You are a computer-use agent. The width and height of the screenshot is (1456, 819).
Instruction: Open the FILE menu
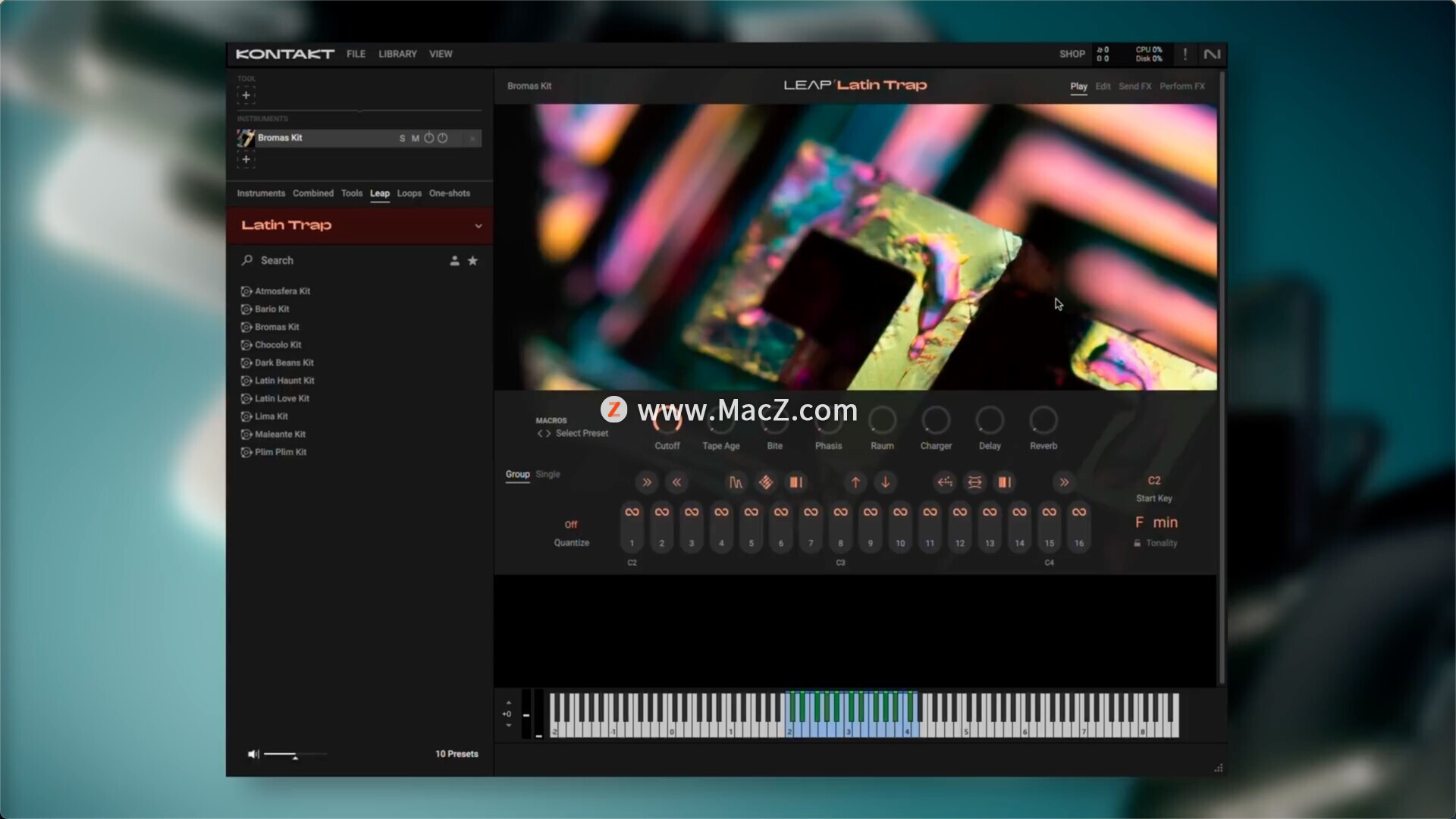356,54
